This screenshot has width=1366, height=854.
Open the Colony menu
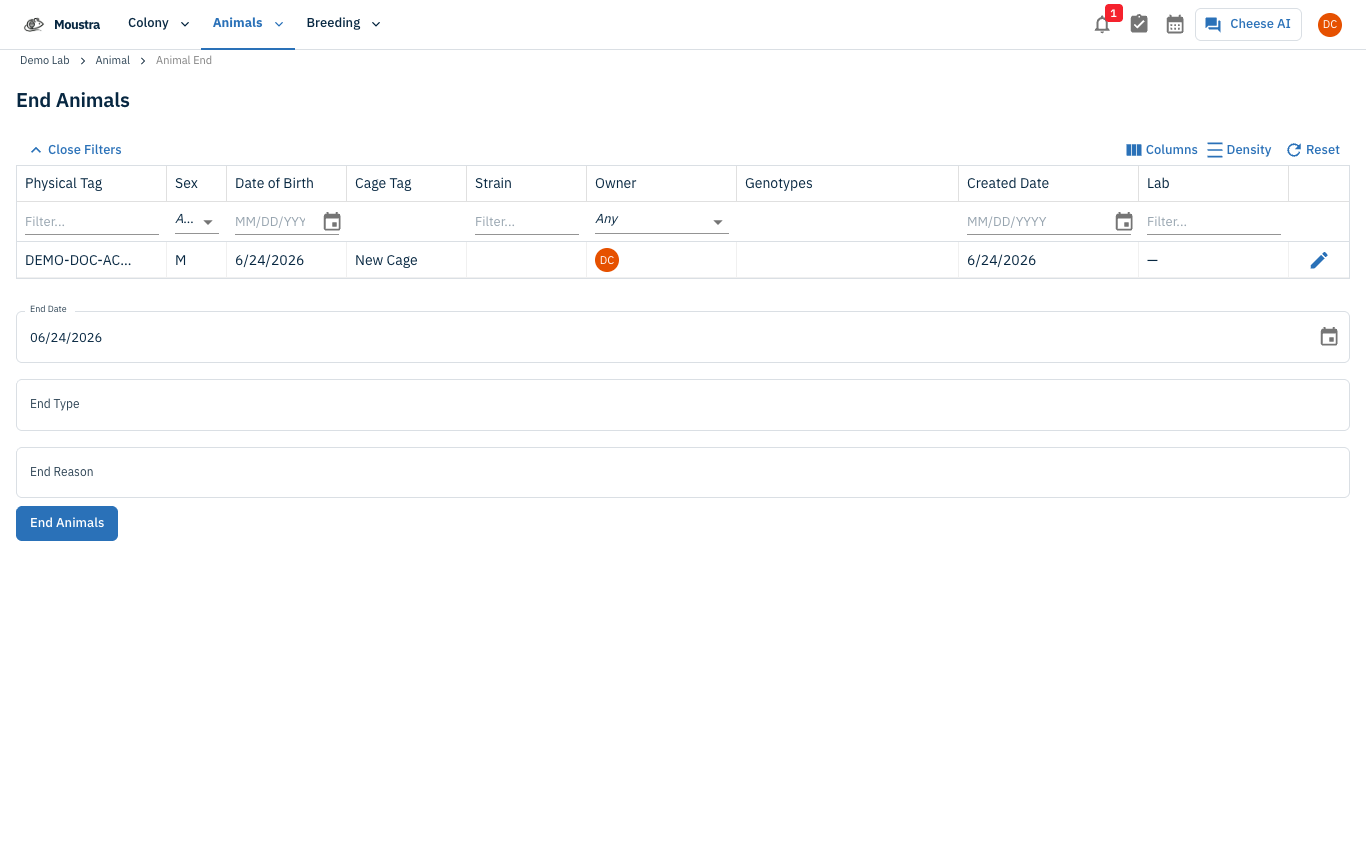coord(158,24)
